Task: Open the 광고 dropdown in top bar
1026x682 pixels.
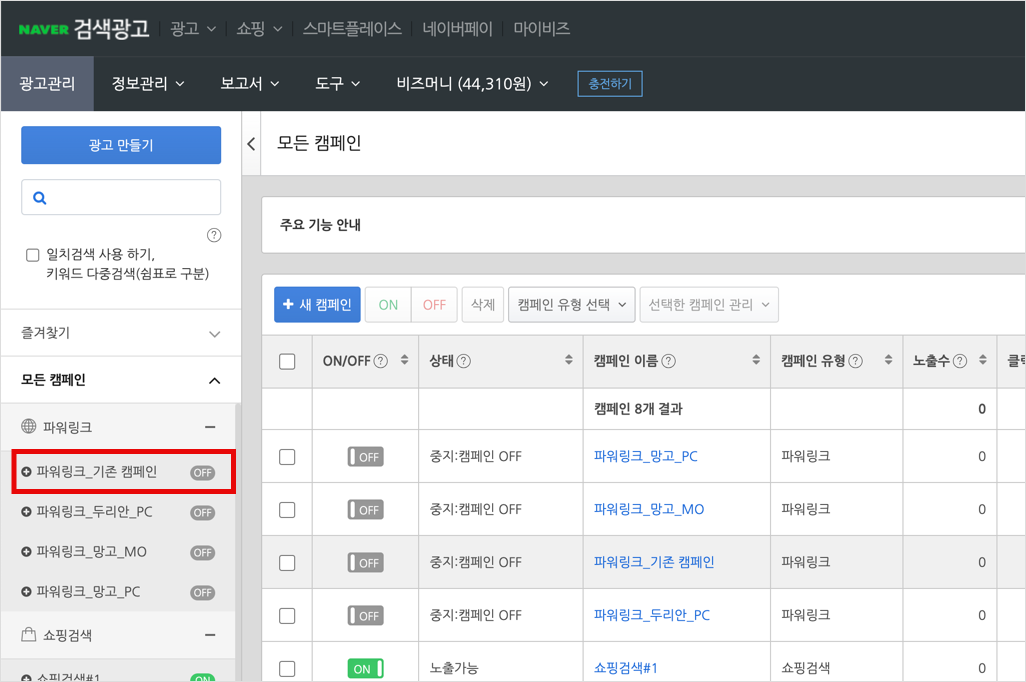Action: tap(193, 29)
